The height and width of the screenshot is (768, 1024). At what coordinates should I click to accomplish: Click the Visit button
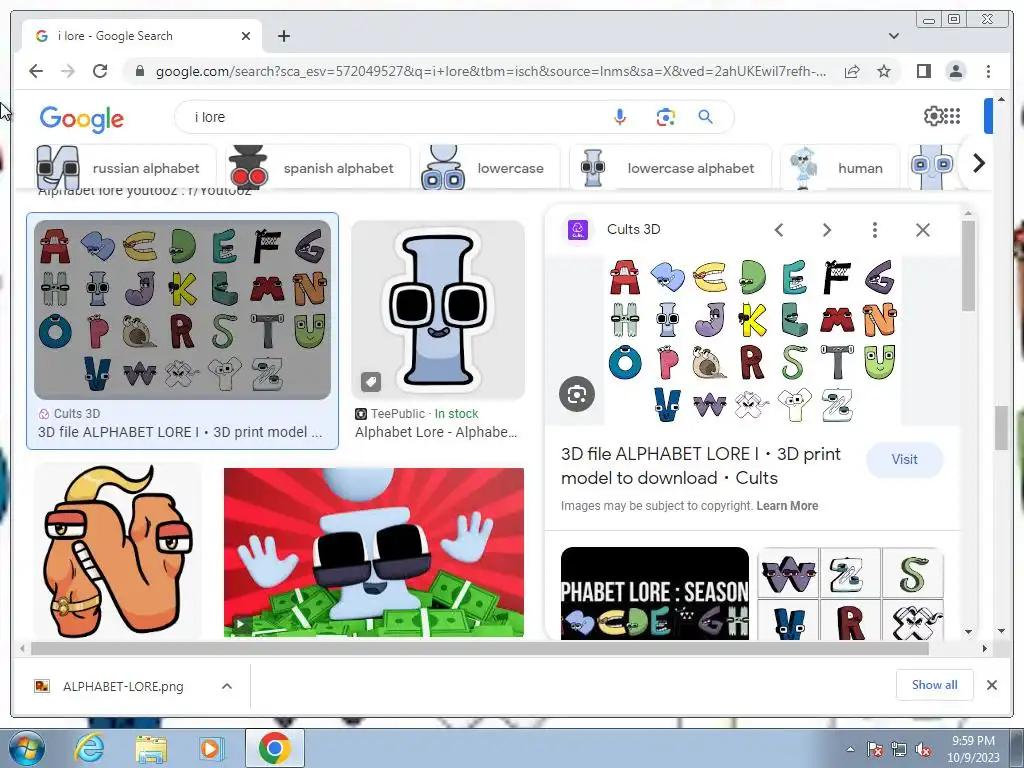coord(904,459)
